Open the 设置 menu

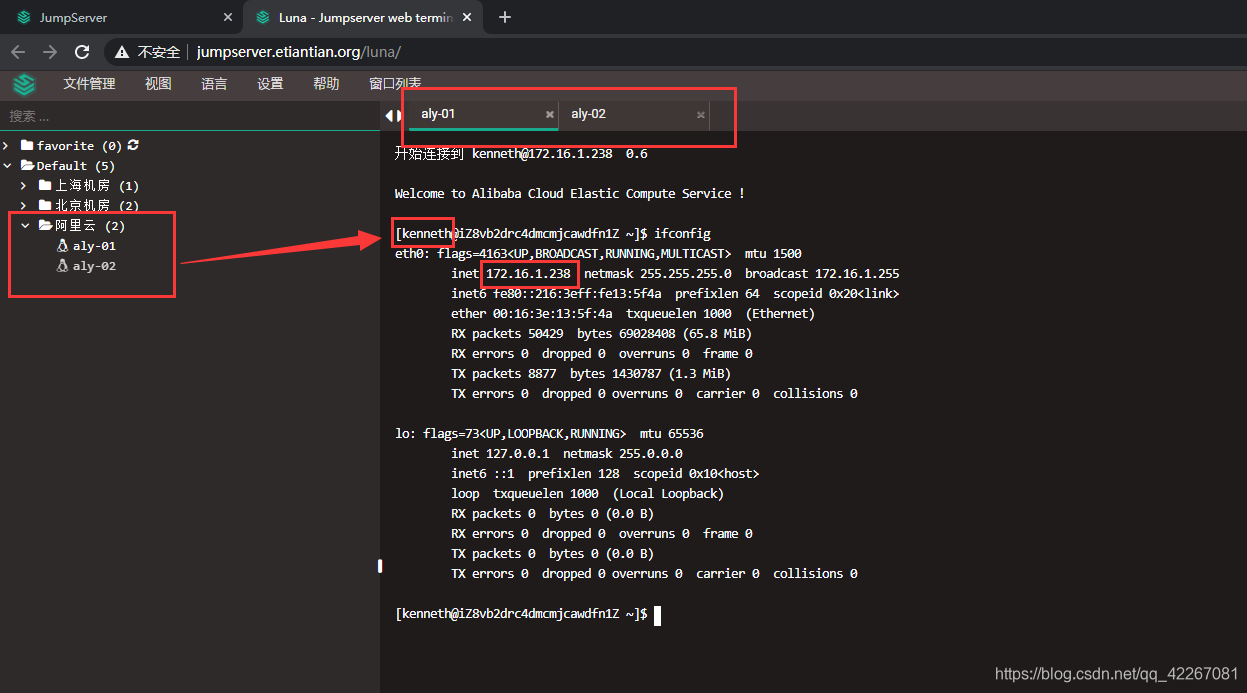(270, 84)
